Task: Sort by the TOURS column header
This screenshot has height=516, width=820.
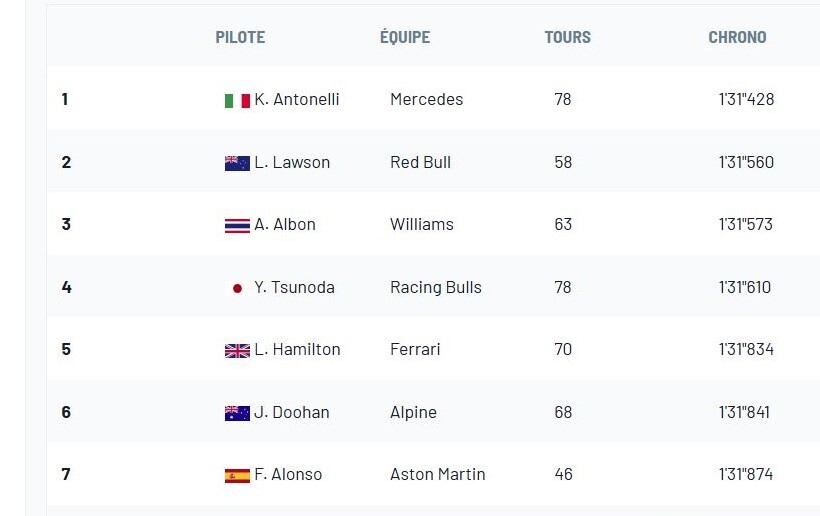Action: coord(567,37)
